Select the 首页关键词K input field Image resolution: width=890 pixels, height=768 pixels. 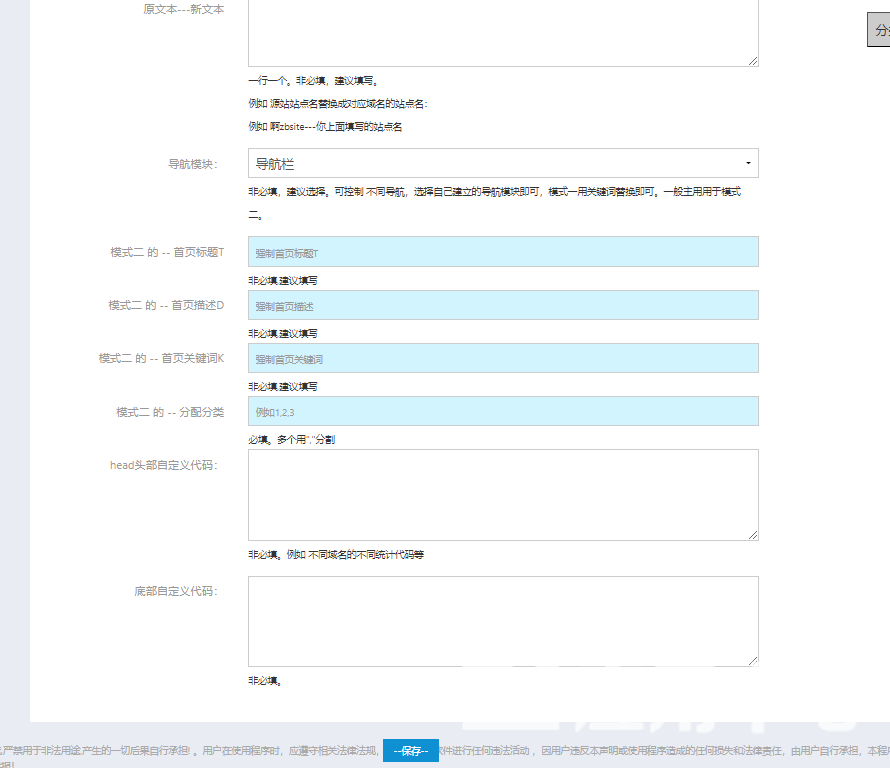(503, 358)
